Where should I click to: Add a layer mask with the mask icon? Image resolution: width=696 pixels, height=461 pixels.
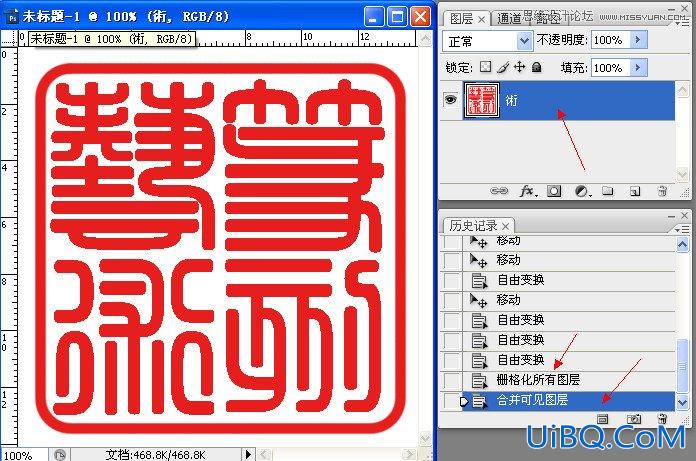[554, 191]
